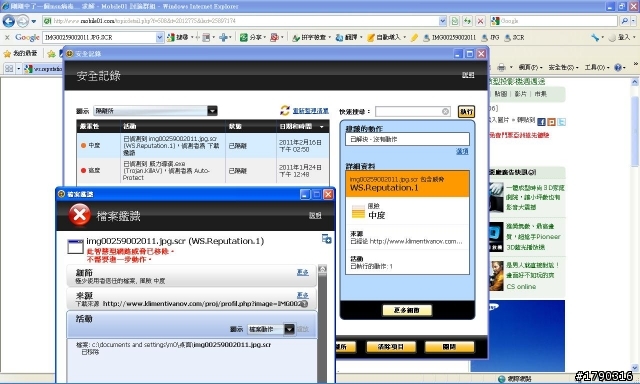Image resolution: width=640 pixels, height=384 pixels.
Task: Open Google Toolbar wrench settings icon
Action: tap(596, 38)
